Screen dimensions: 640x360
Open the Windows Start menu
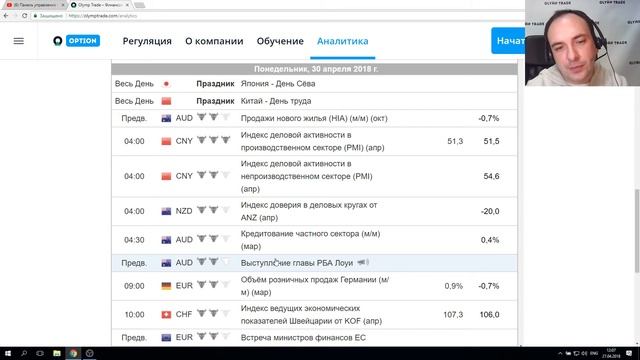(7, 353)
